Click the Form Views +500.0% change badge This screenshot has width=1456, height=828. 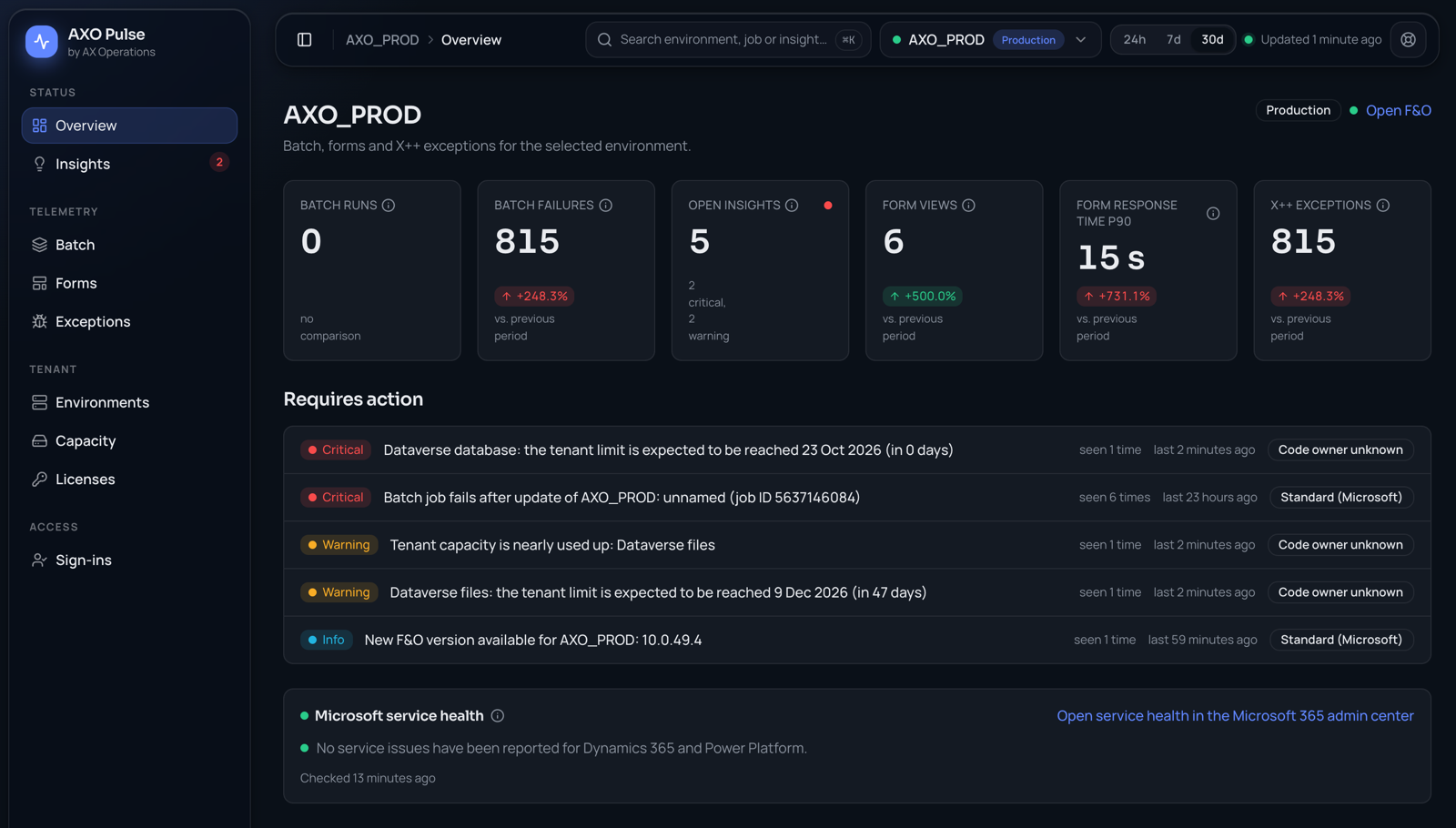[x=922, y=297]
